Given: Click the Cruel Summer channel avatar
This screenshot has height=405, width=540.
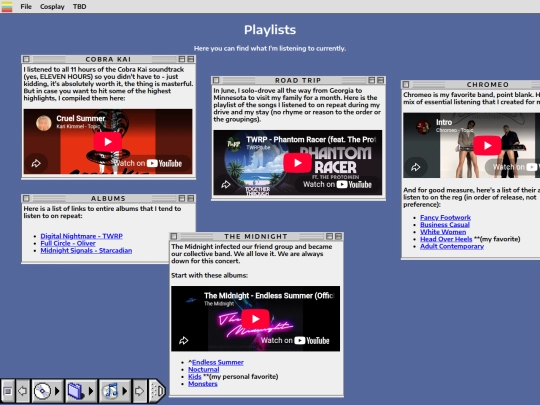Looking at the screenshot, I should pos(44,123).
